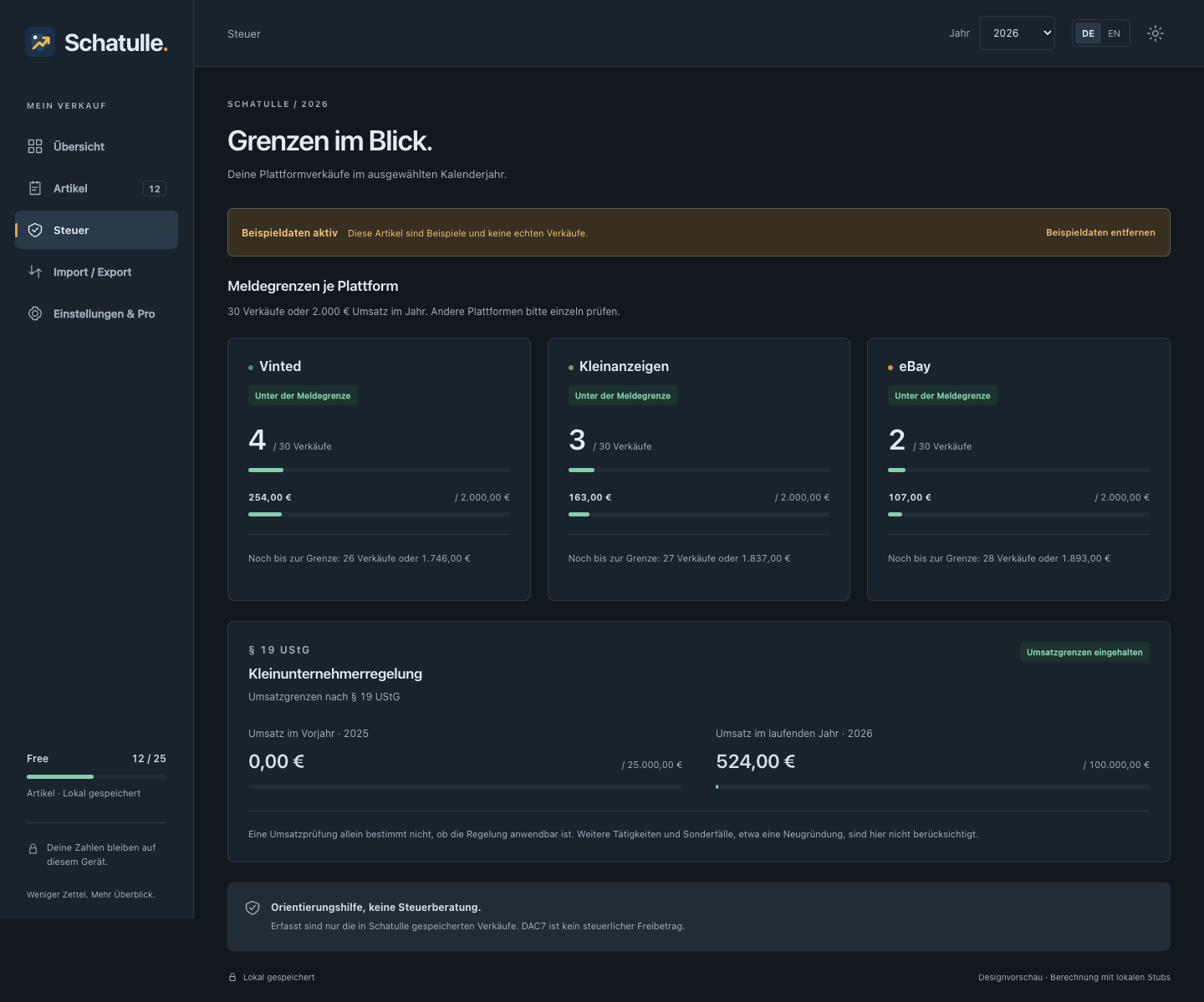This screenshot has height=1002, width=1204.
Task: Click the eBay platform heading
Action: [x=915, y=366]
